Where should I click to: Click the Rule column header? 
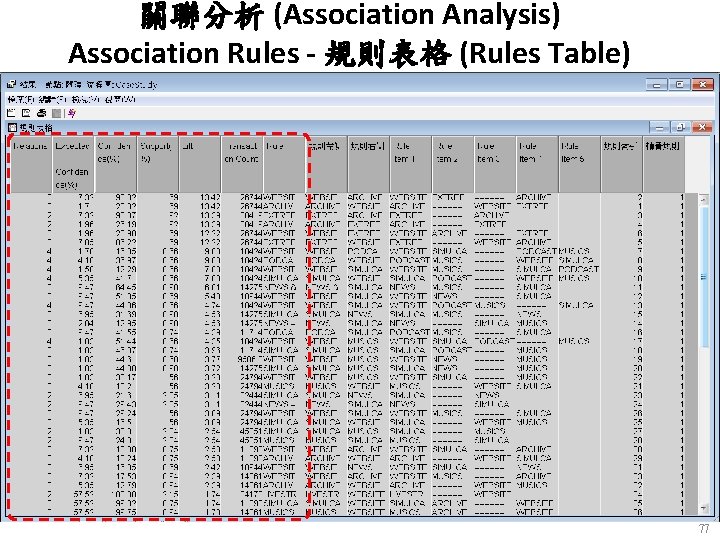(284, 164)
